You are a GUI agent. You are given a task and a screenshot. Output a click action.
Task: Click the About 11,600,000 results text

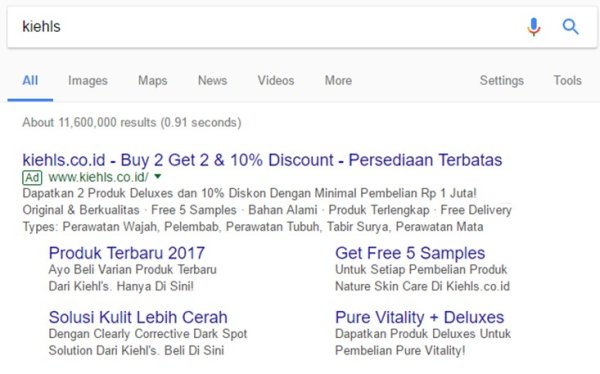tap(132, 122)
